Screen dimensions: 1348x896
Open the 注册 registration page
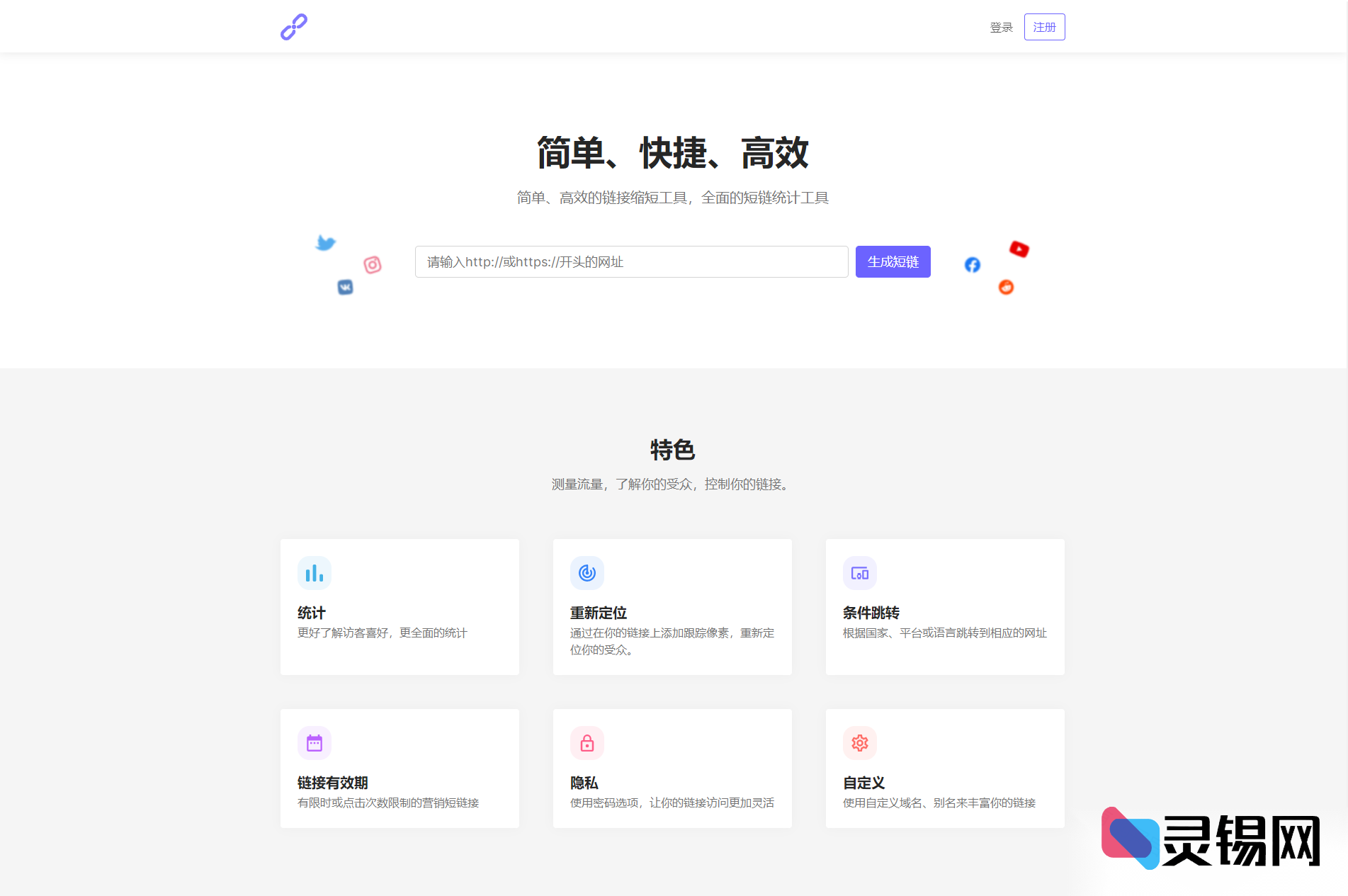(1043, 26)
